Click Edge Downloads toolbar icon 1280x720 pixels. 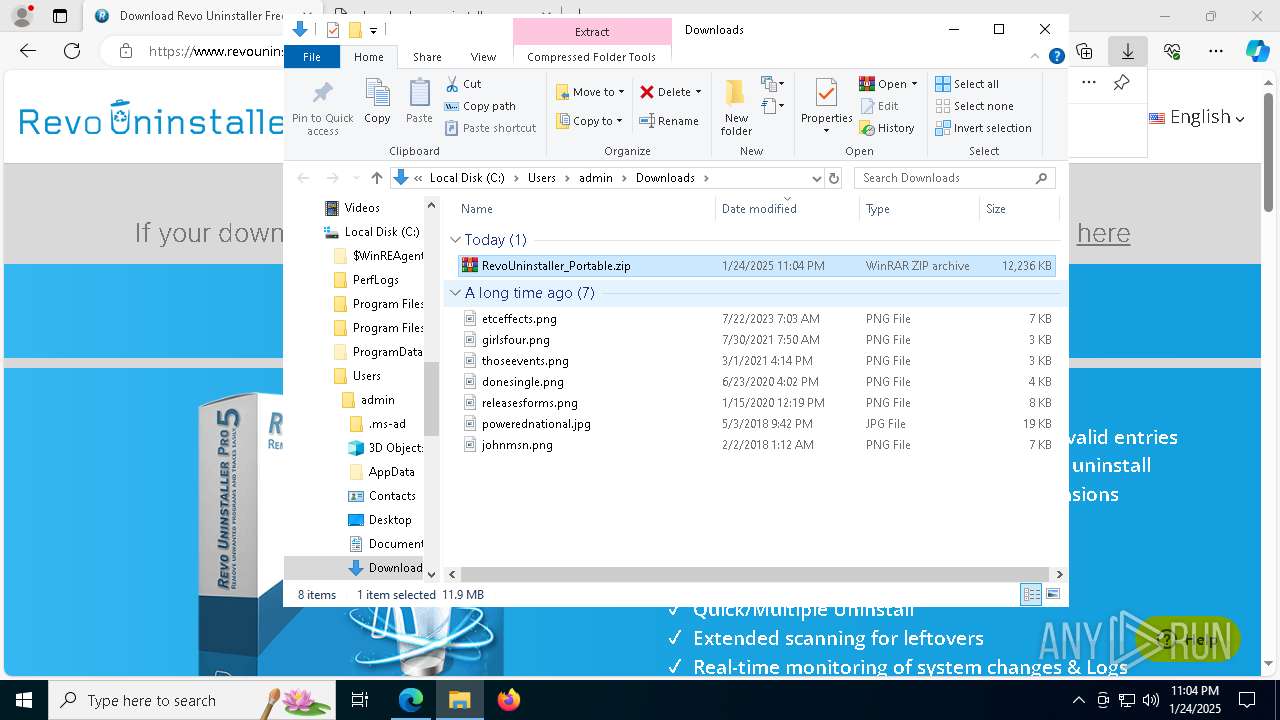click(x=1127, y=51)
